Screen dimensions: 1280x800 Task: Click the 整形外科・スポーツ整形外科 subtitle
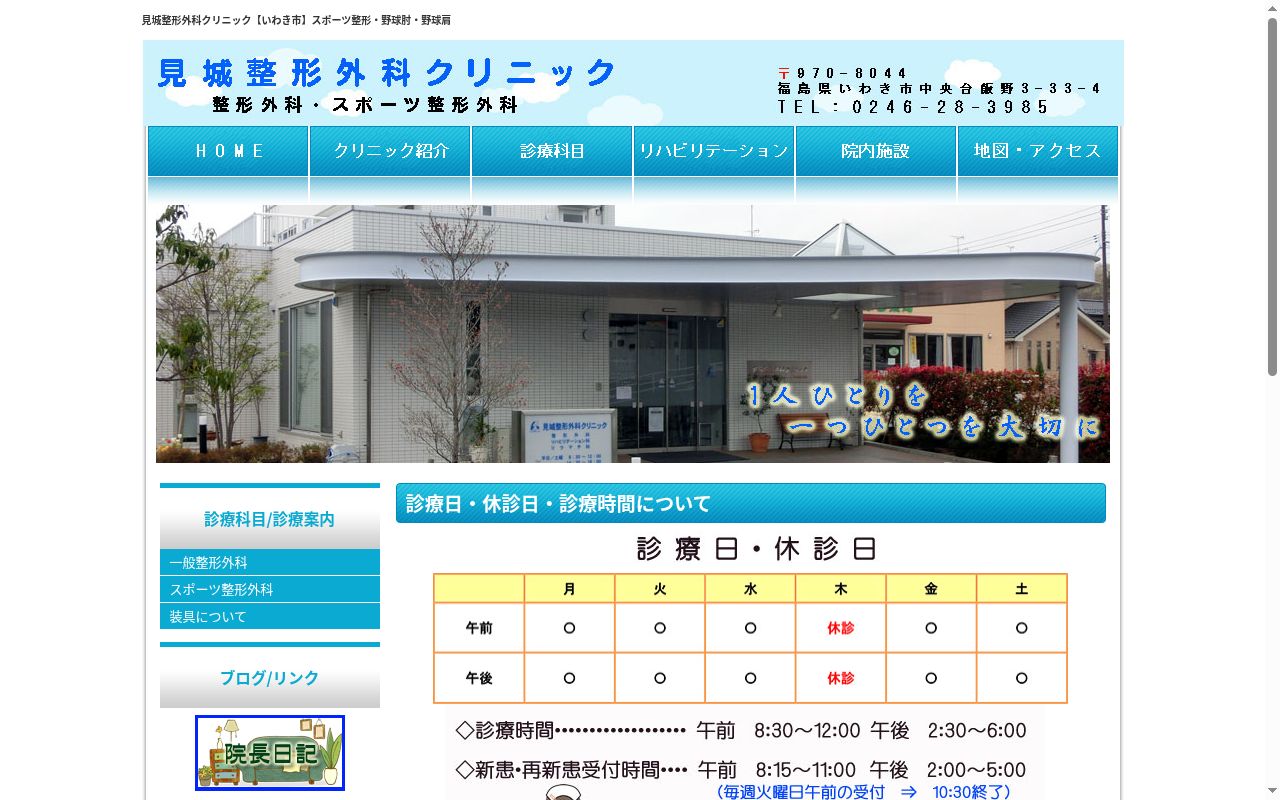365,104
